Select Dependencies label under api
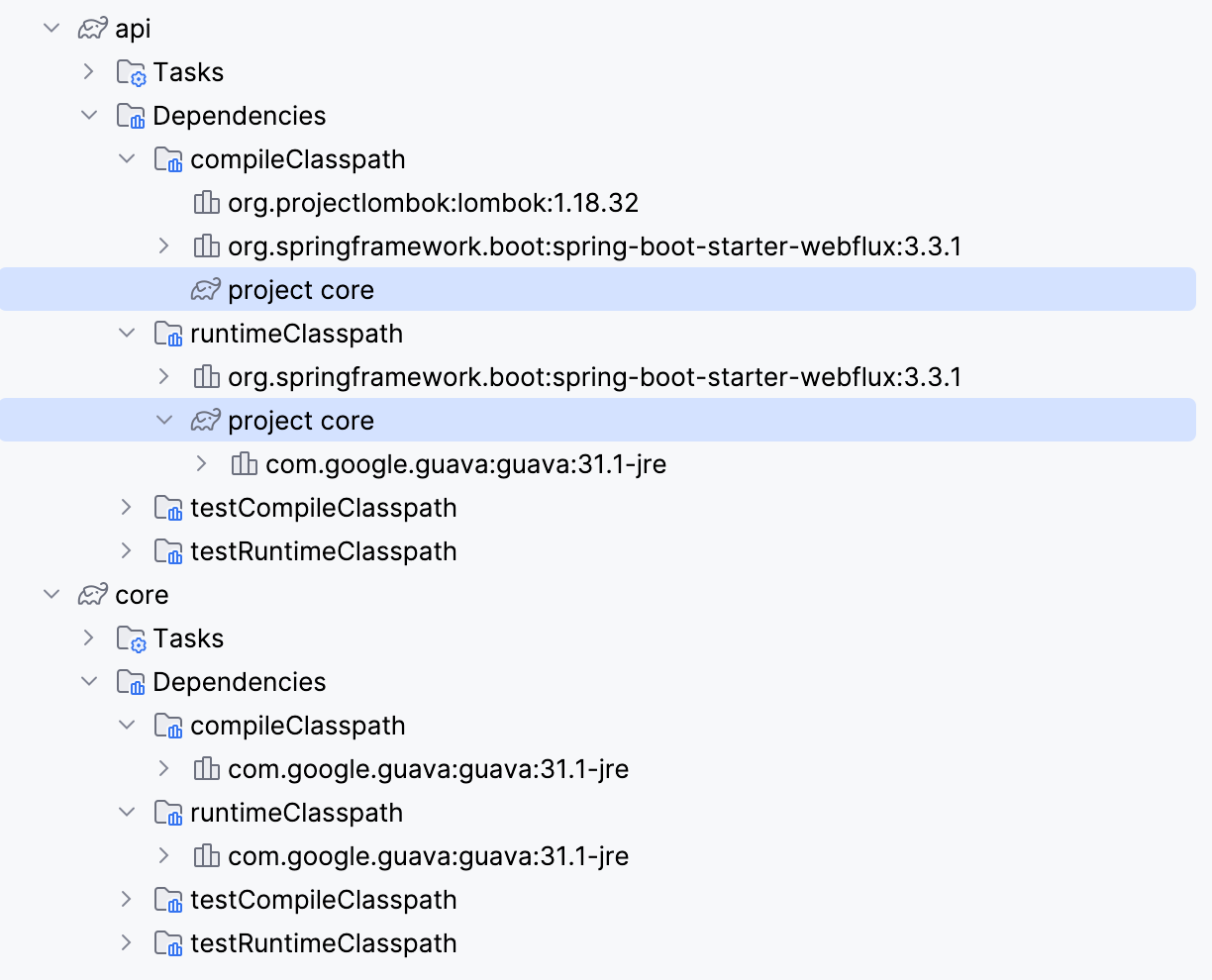This screenshot has height=980, width=1212. (x=239, y=116)
